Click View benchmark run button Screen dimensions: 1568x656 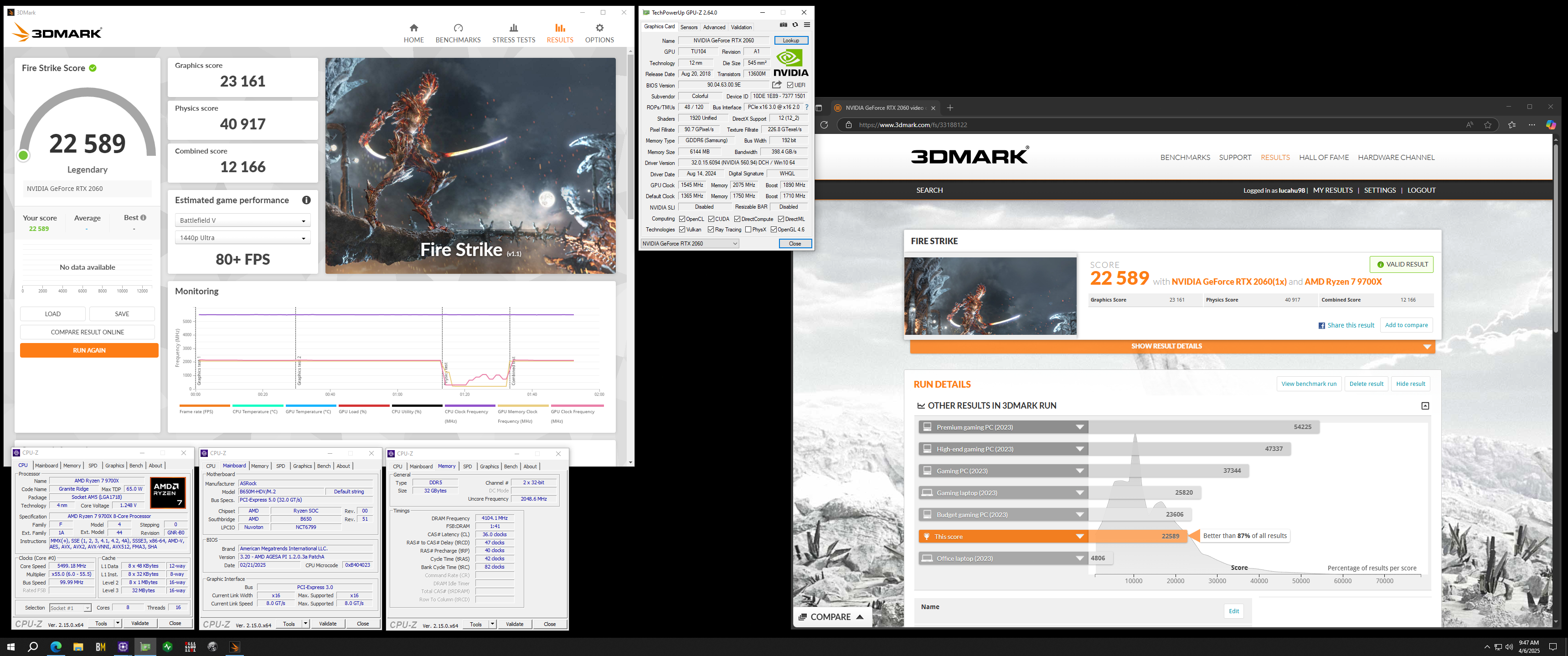[1309, 384]
